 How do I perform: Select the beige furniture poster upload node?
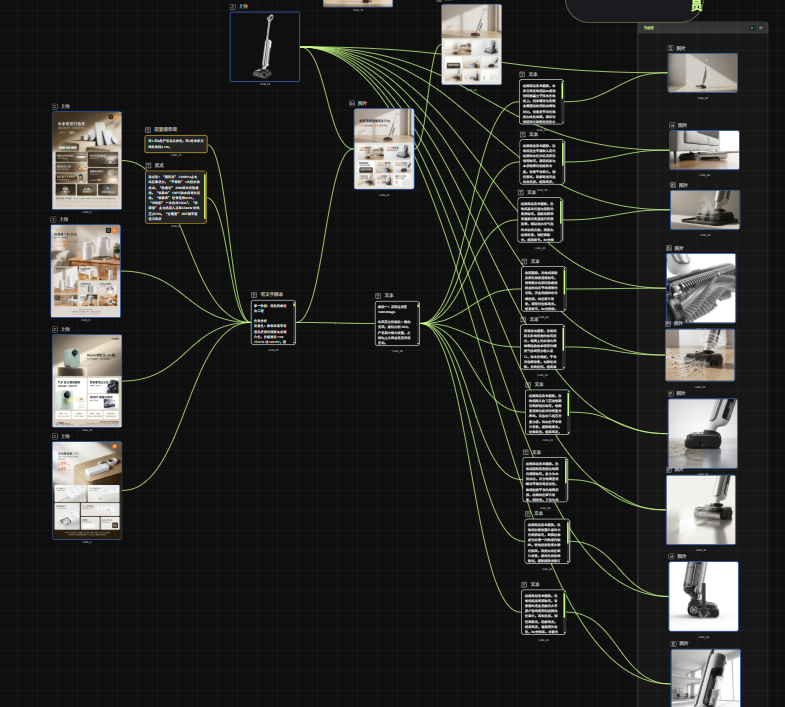coord(87,160)
